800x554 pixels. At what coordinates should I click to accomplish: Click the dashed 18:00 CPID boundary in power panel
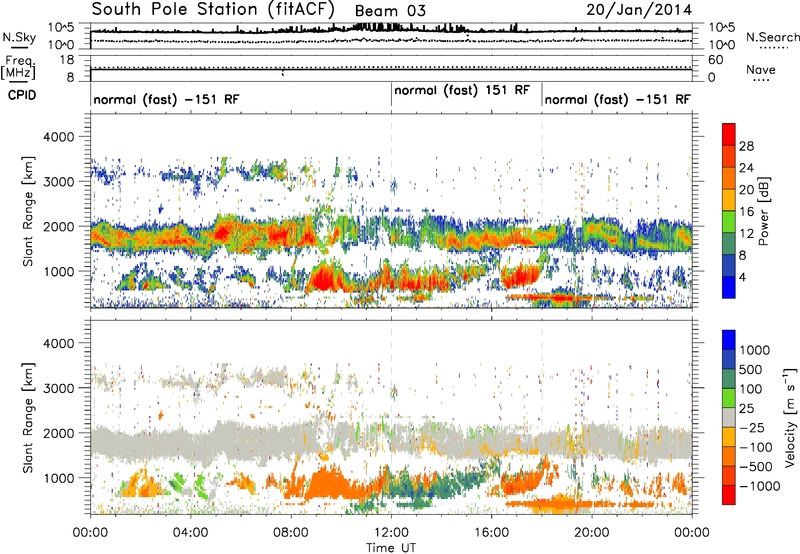tap(542, 210)
